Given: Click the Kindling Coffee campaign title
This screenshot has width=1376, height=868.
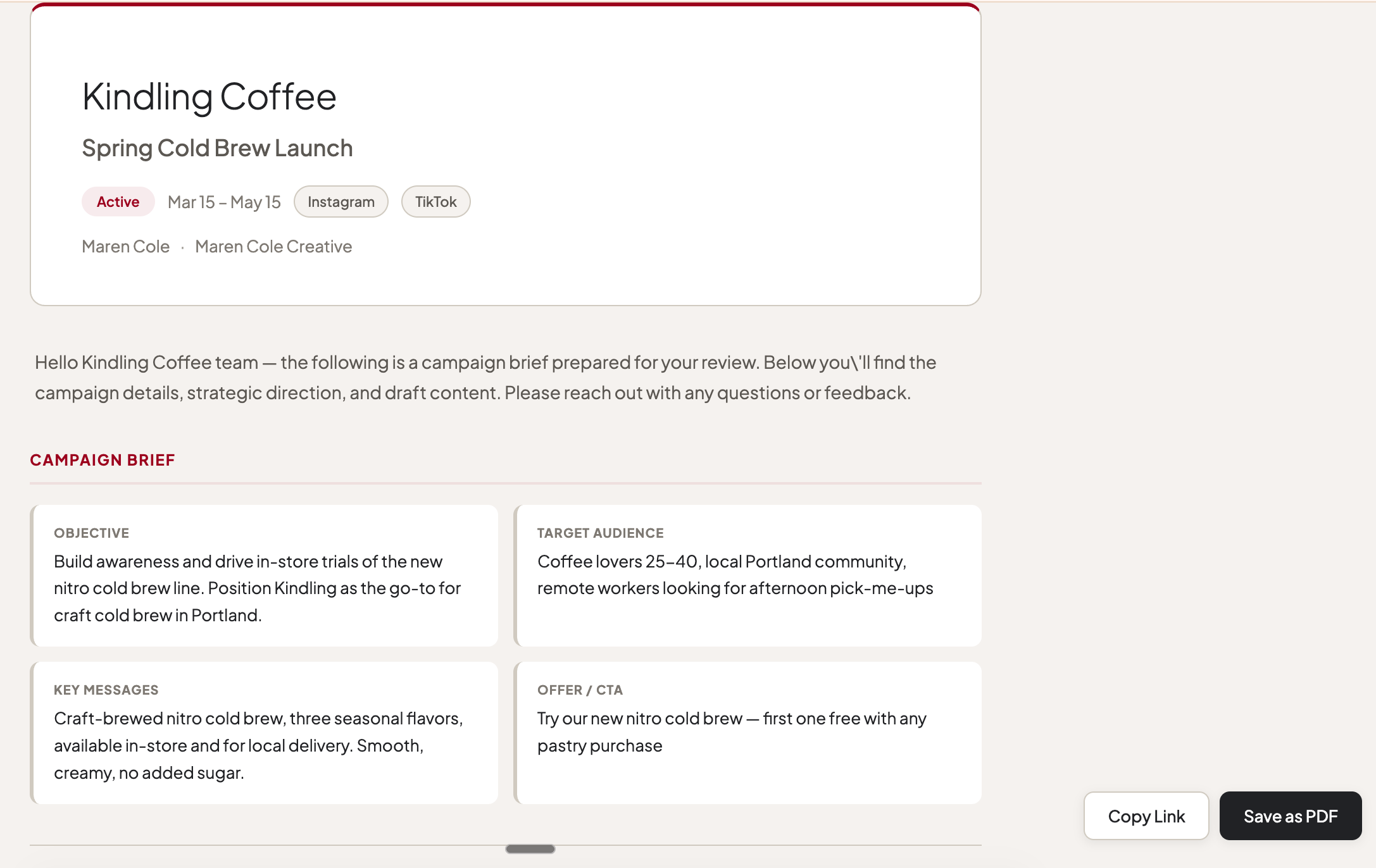Looking at the screenshot, I should pos(209,96).
